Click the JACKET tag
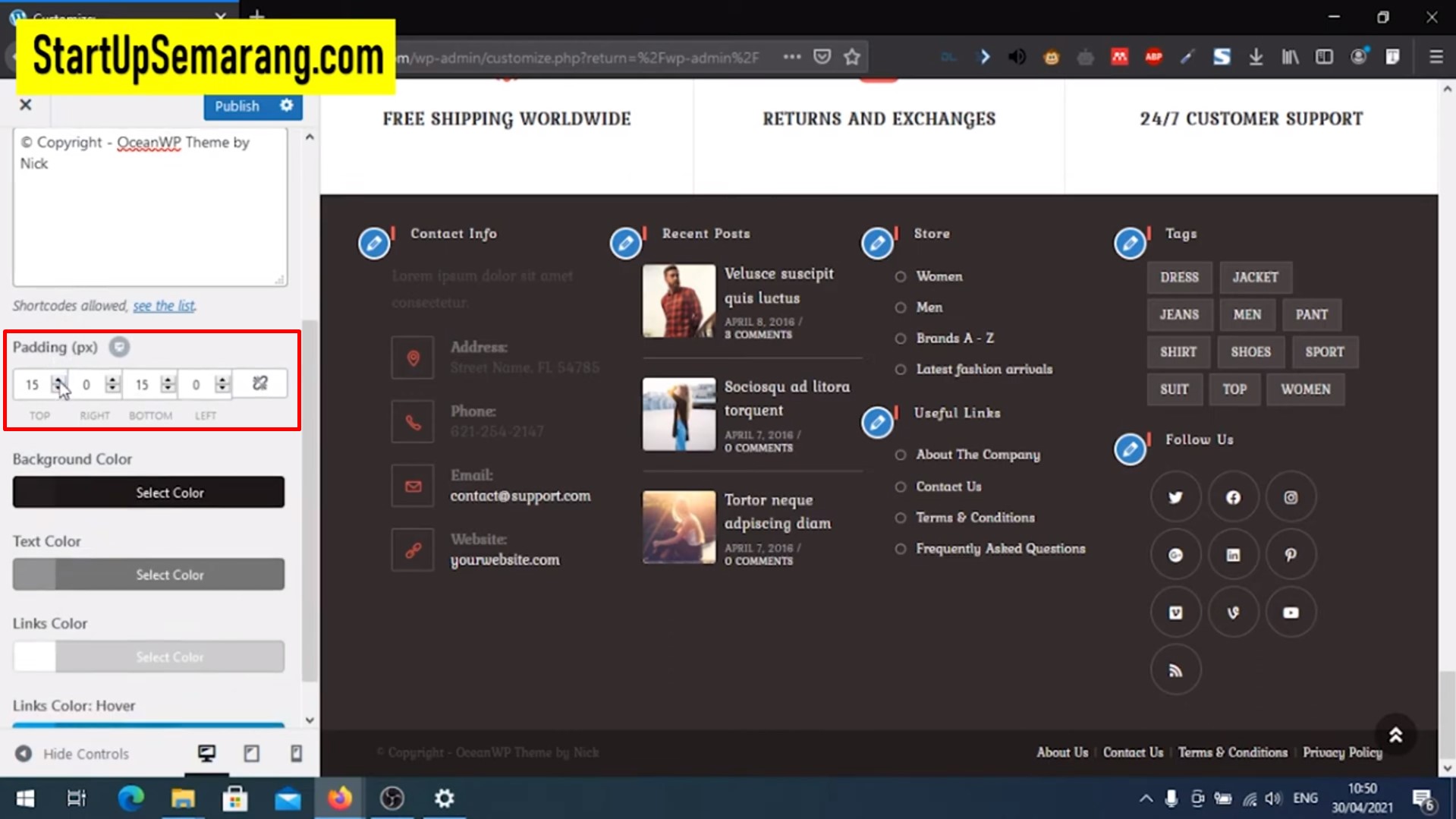 click(x=1255, y=277)
